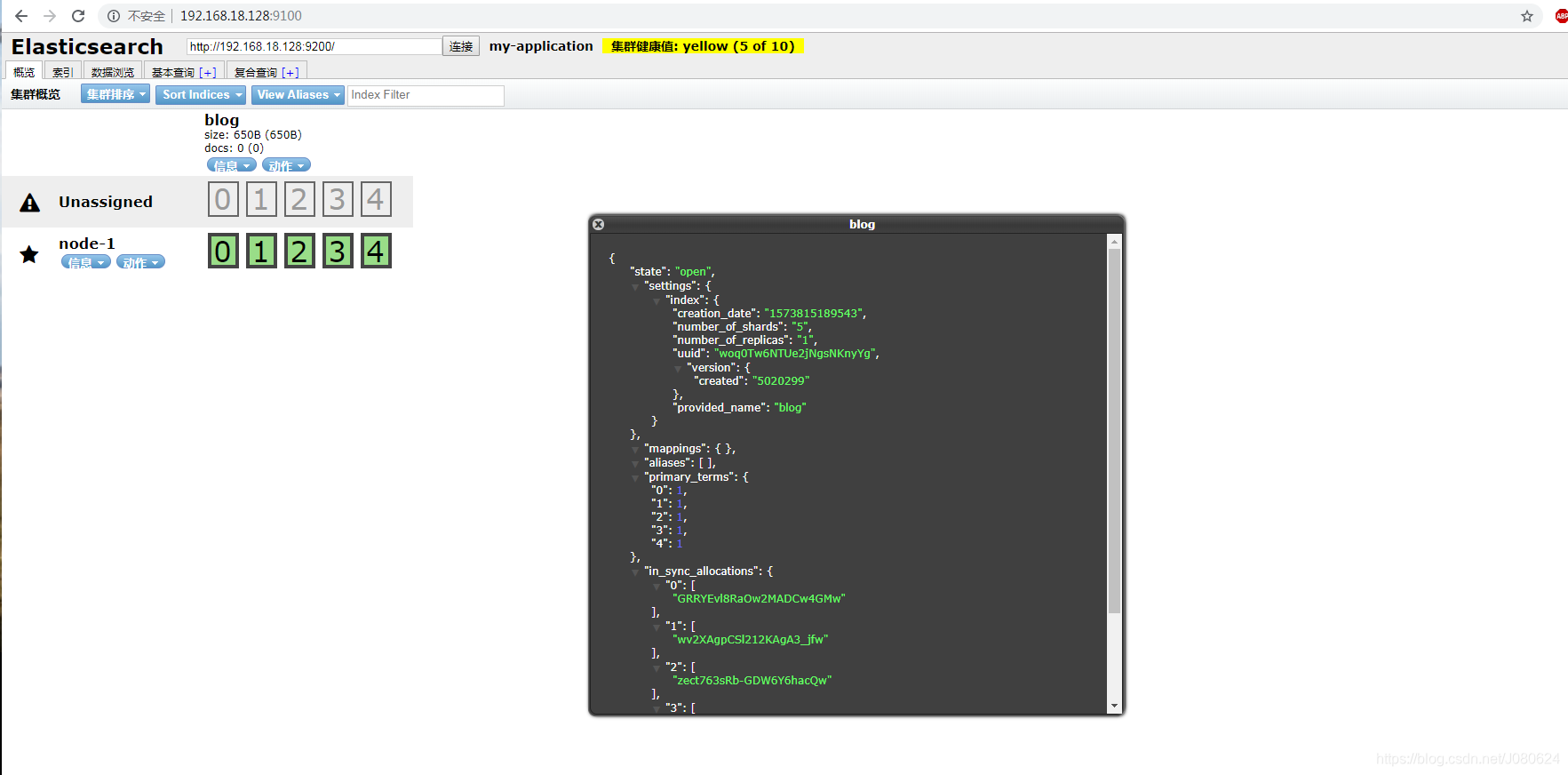Focus the Index Filter field
This screenshot has height=775, width=1568.
coord(426,95)
